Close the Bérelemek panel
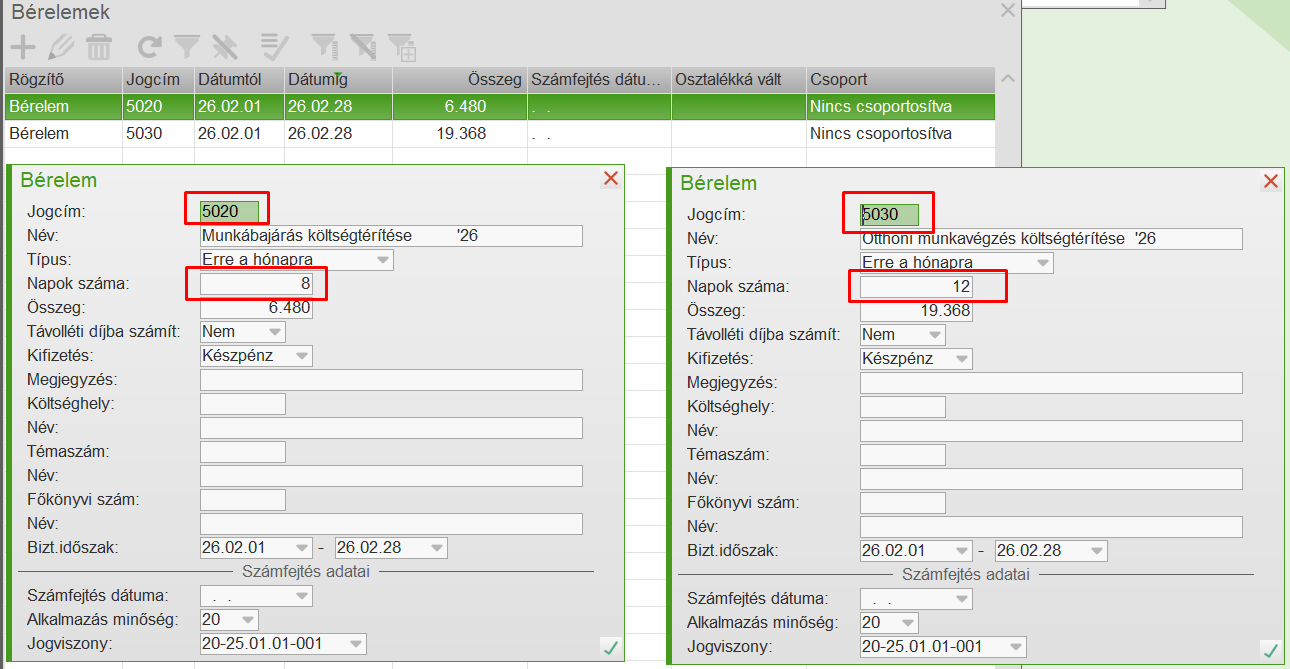The height and width of the screenshot is (669, 1290). pos(1007,11)
